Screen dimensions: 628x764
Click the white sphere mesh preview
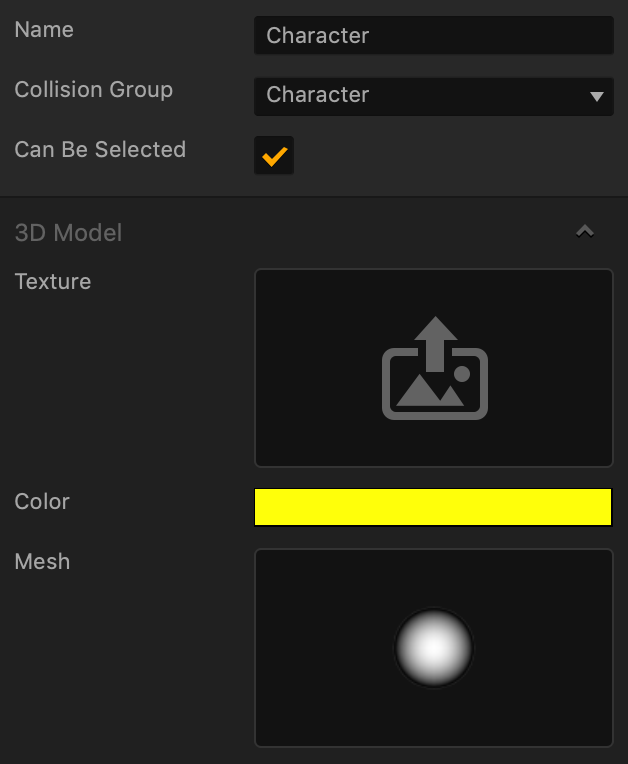pos(433,647)
